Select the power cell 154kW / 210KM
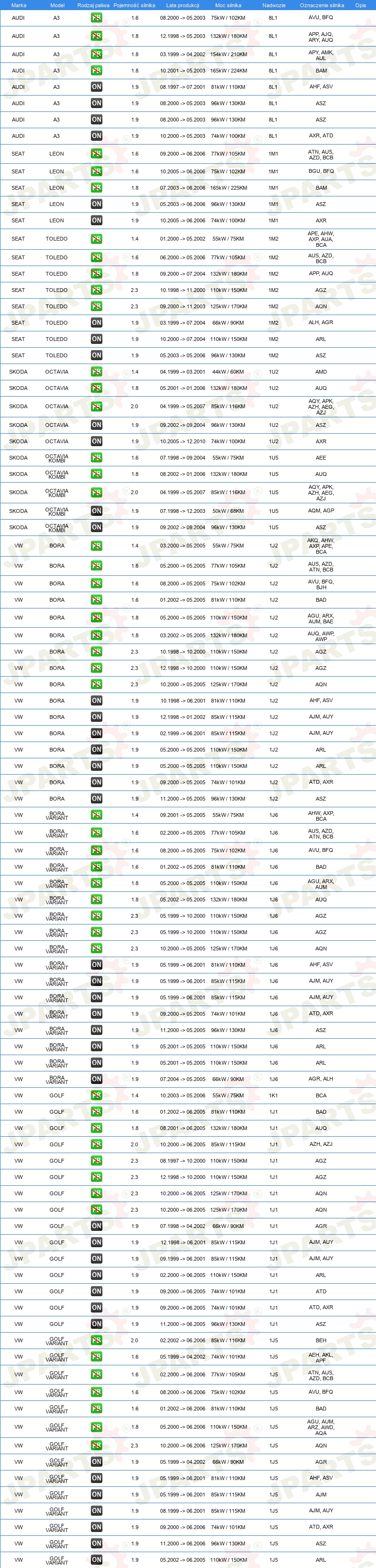Screen dimensions: 376x1568 (228, 54)
